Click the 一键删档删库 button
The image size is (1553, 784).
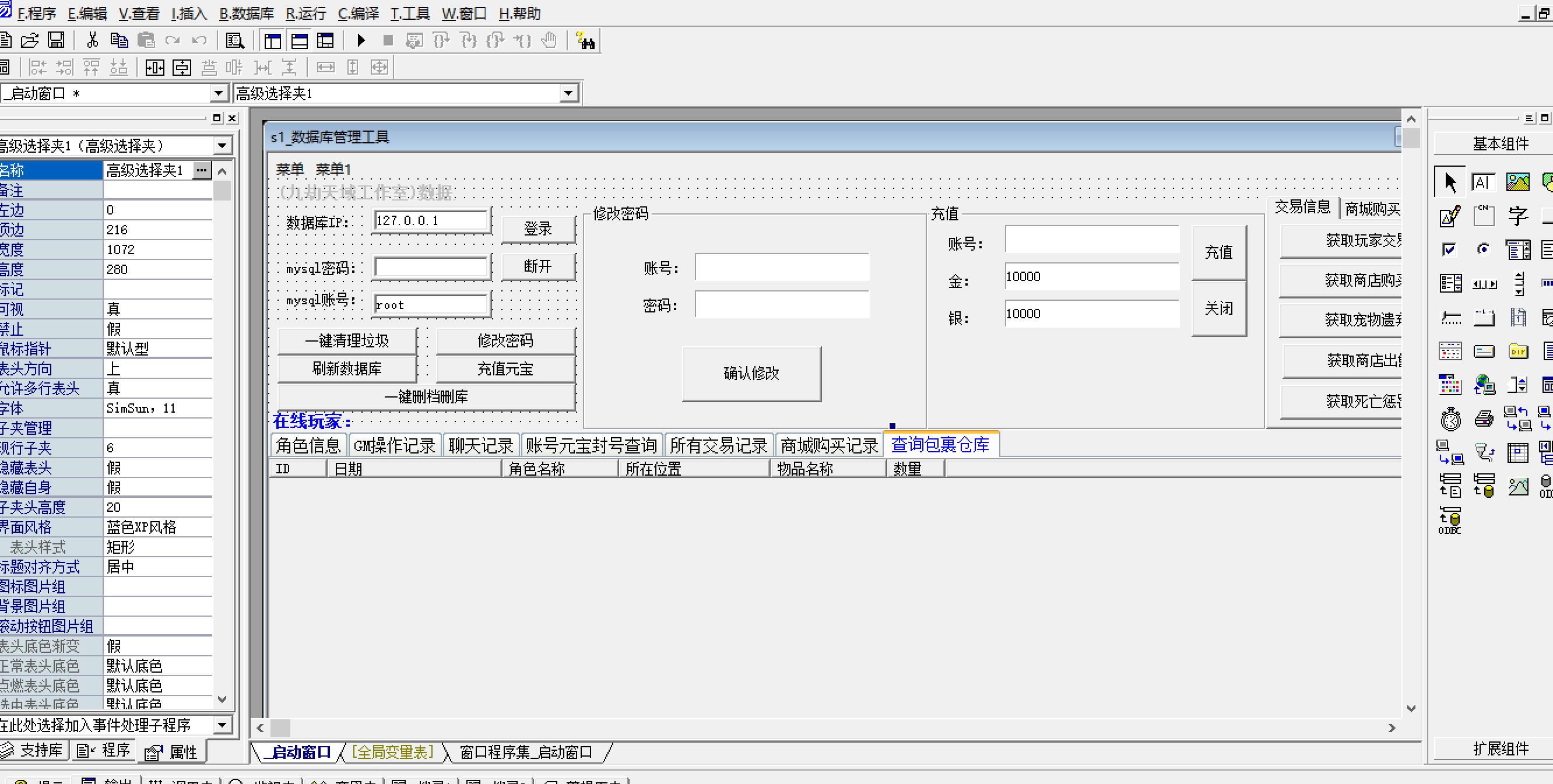tap(426, 397)
